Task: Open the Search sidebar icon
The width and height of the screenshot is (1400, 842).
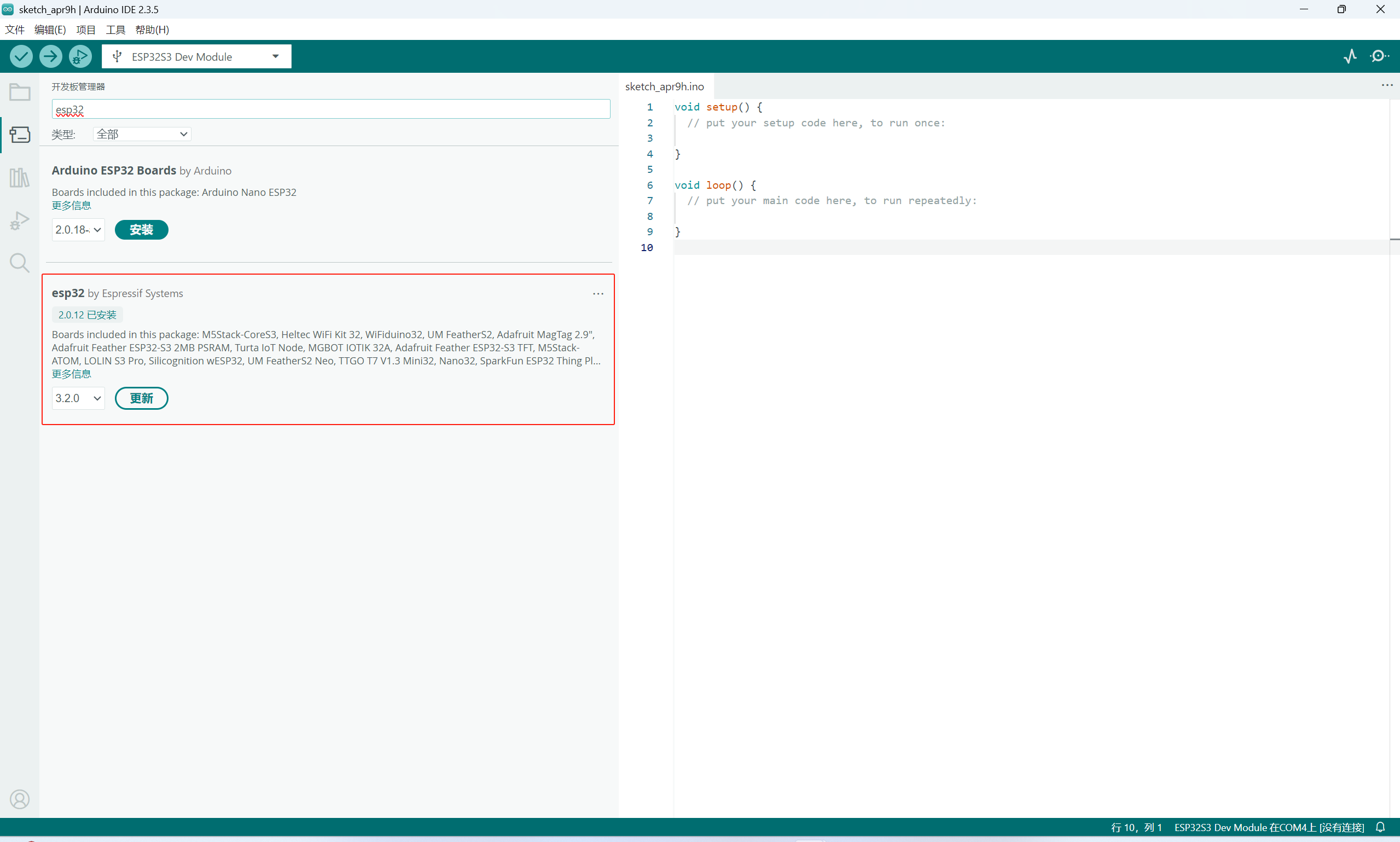Action: pos(20,263)
